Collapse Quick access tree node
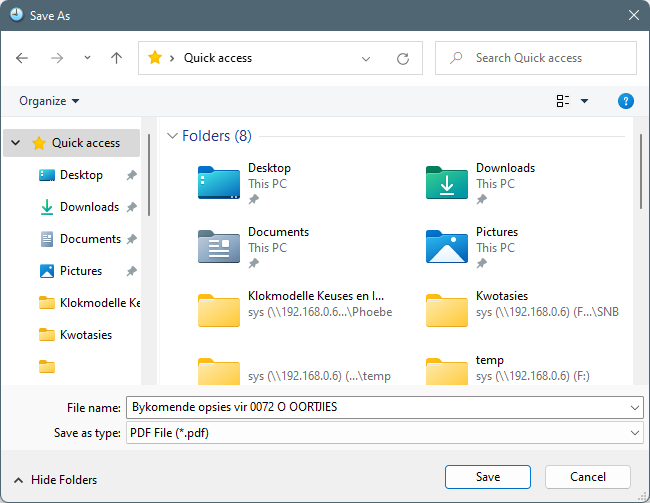Image resolution: width=650 pixels, height=503 pixels. [x=16, y=143]
